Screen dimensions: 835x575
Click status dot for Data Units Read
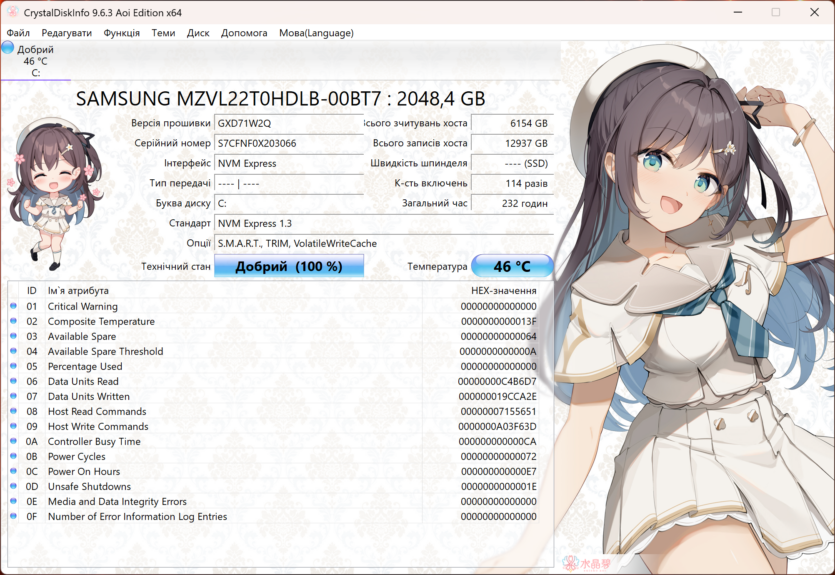click(x=13, y=381)
